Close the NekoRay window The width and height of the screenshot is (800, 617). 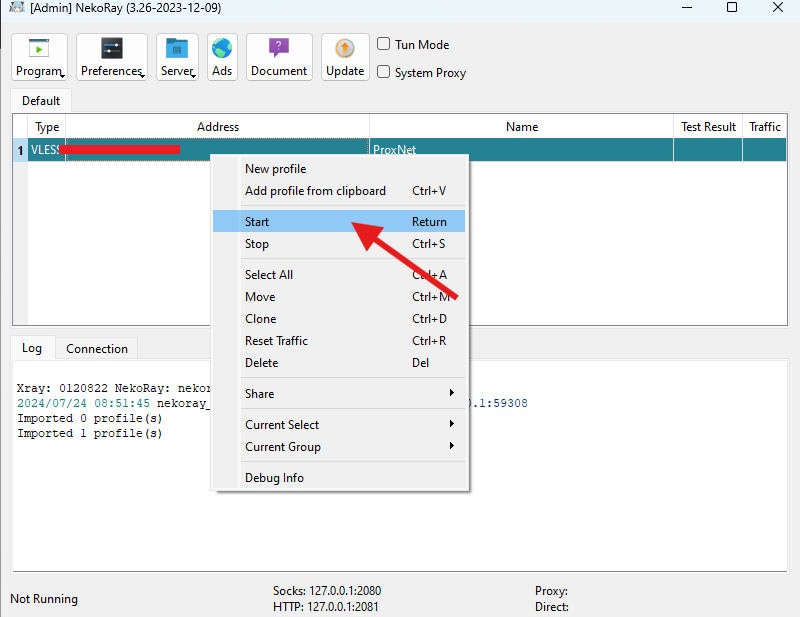coord(778,7)
